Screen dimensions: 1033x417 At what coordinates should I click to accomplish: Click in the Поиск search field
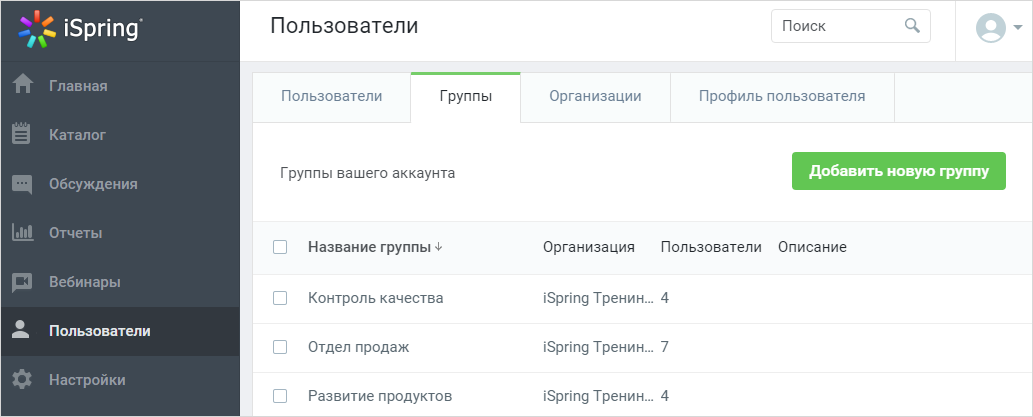851,26
